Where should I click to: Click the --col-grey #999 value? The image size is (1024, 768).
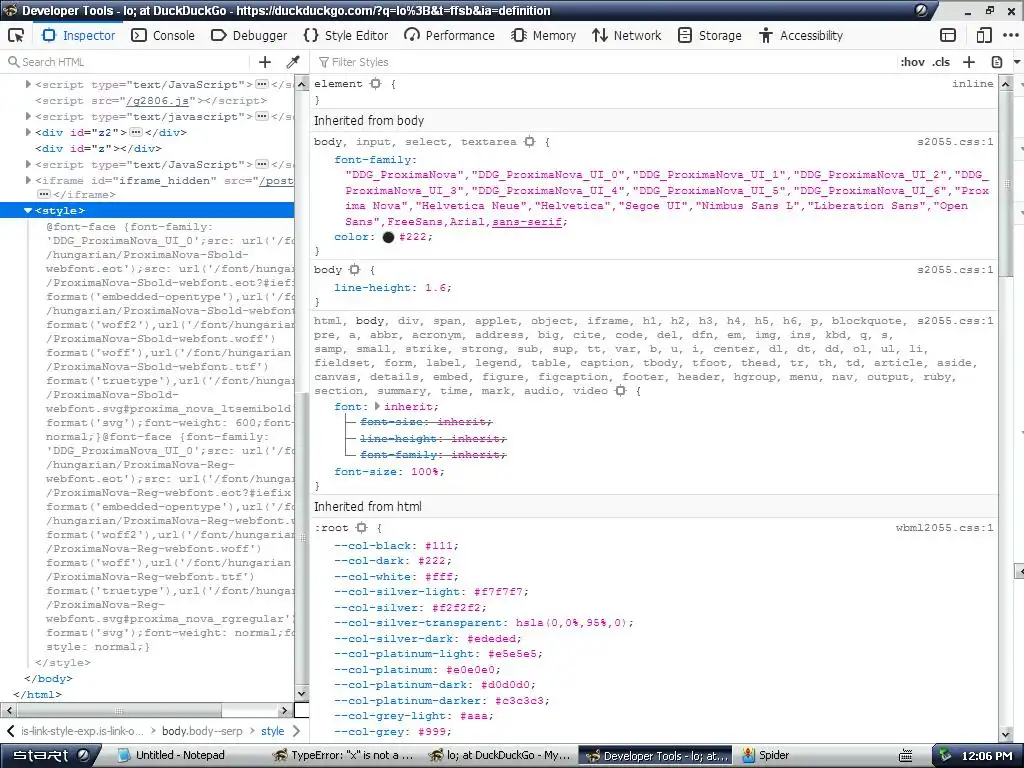(432, 732)
